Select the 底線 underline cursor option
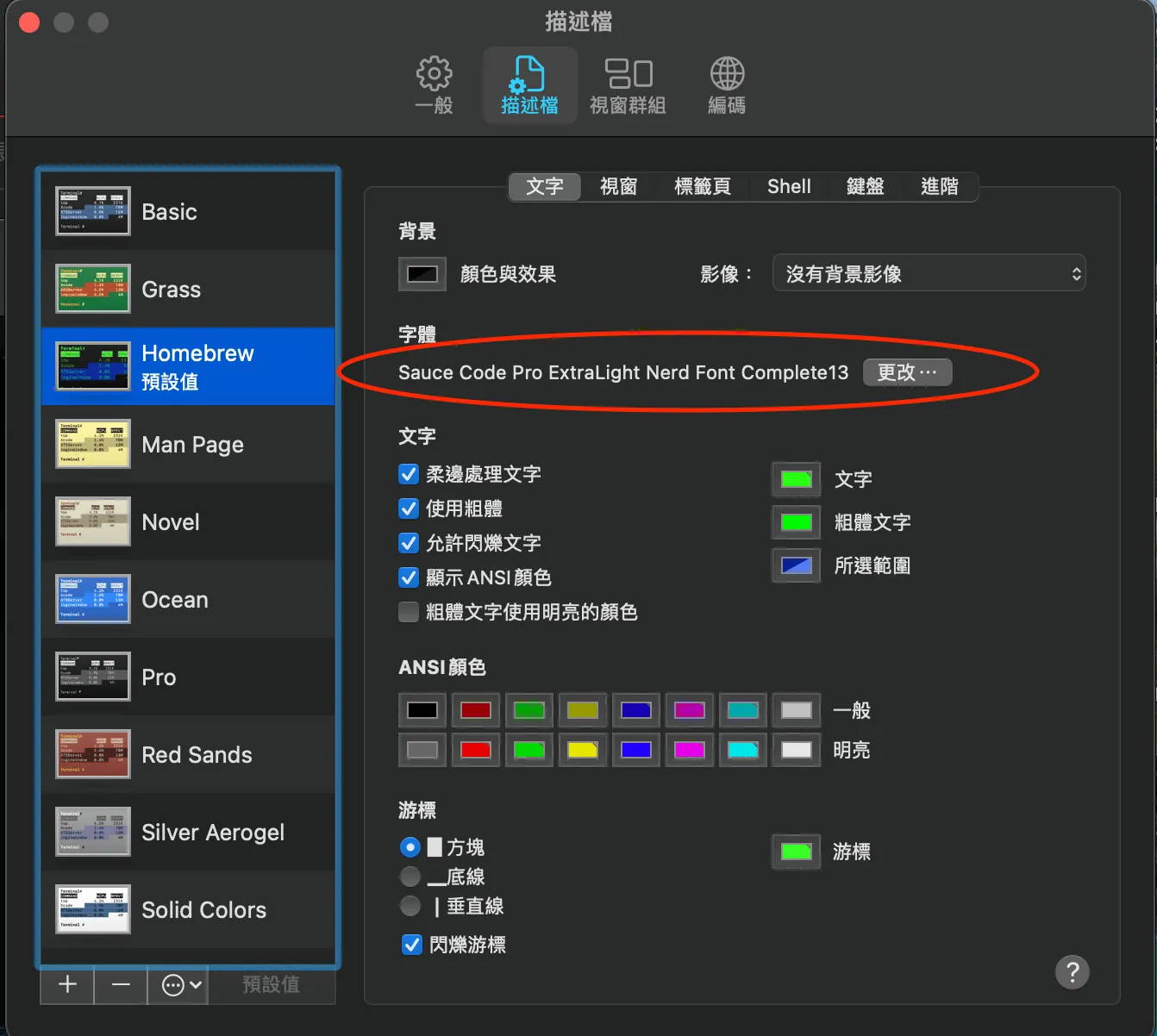This screenshot has height=1036, width=1157. click(410, 877)
